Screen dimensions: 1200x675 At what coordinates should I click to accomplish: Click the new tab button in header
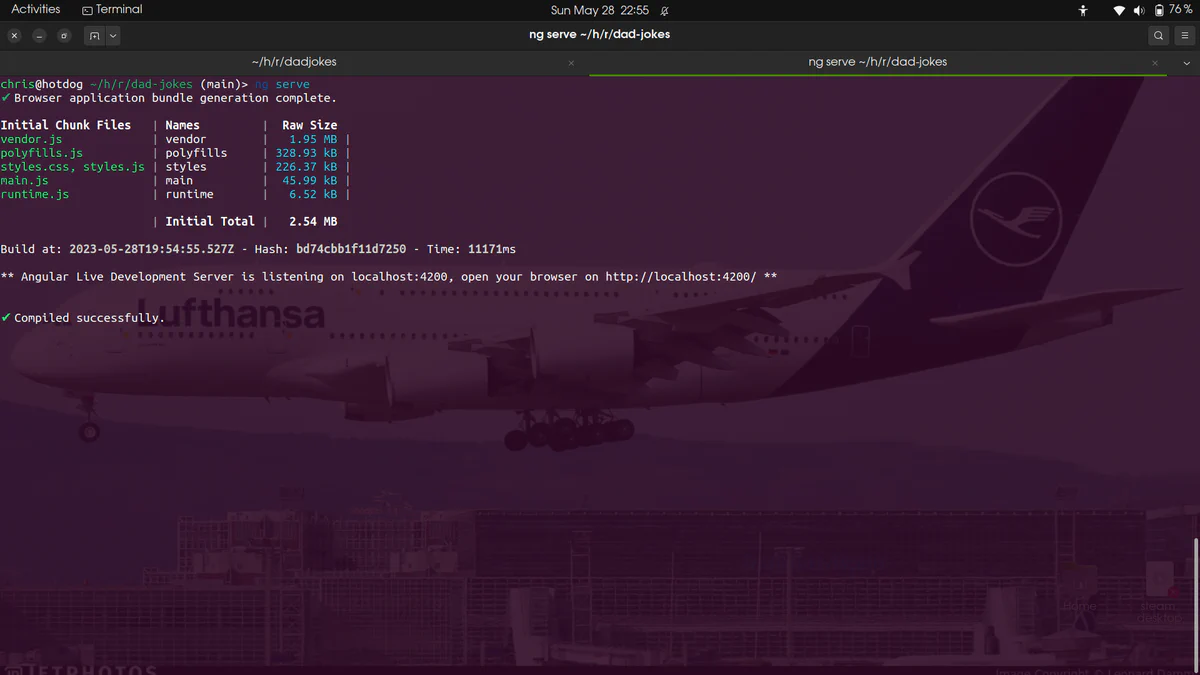click(x=94, y=35)
